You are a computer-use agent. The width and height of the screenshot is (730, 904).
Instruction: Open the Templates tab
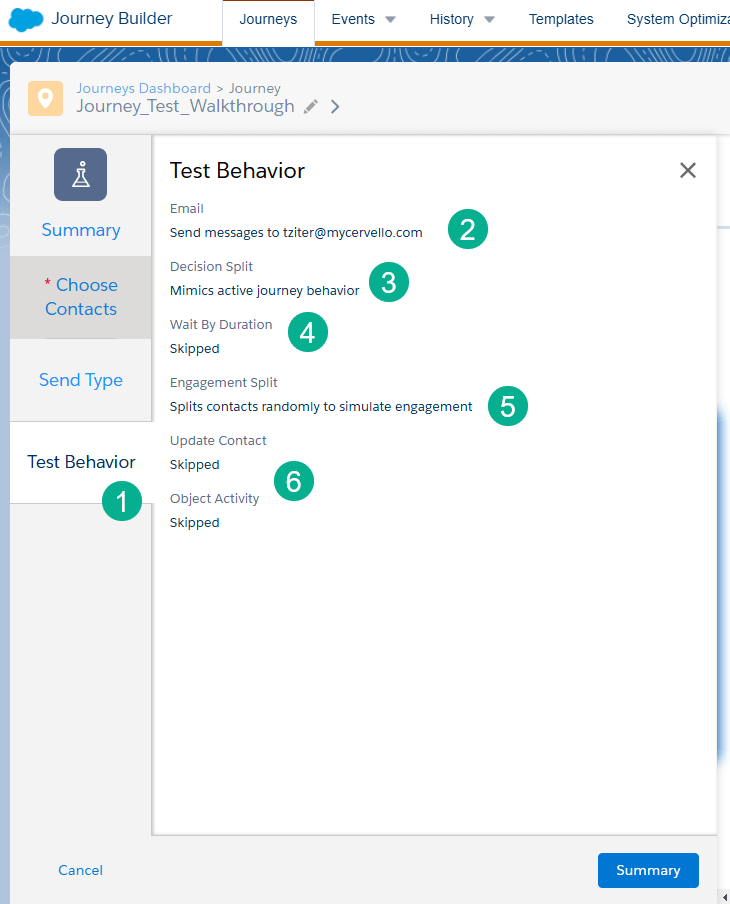(561, 19)
